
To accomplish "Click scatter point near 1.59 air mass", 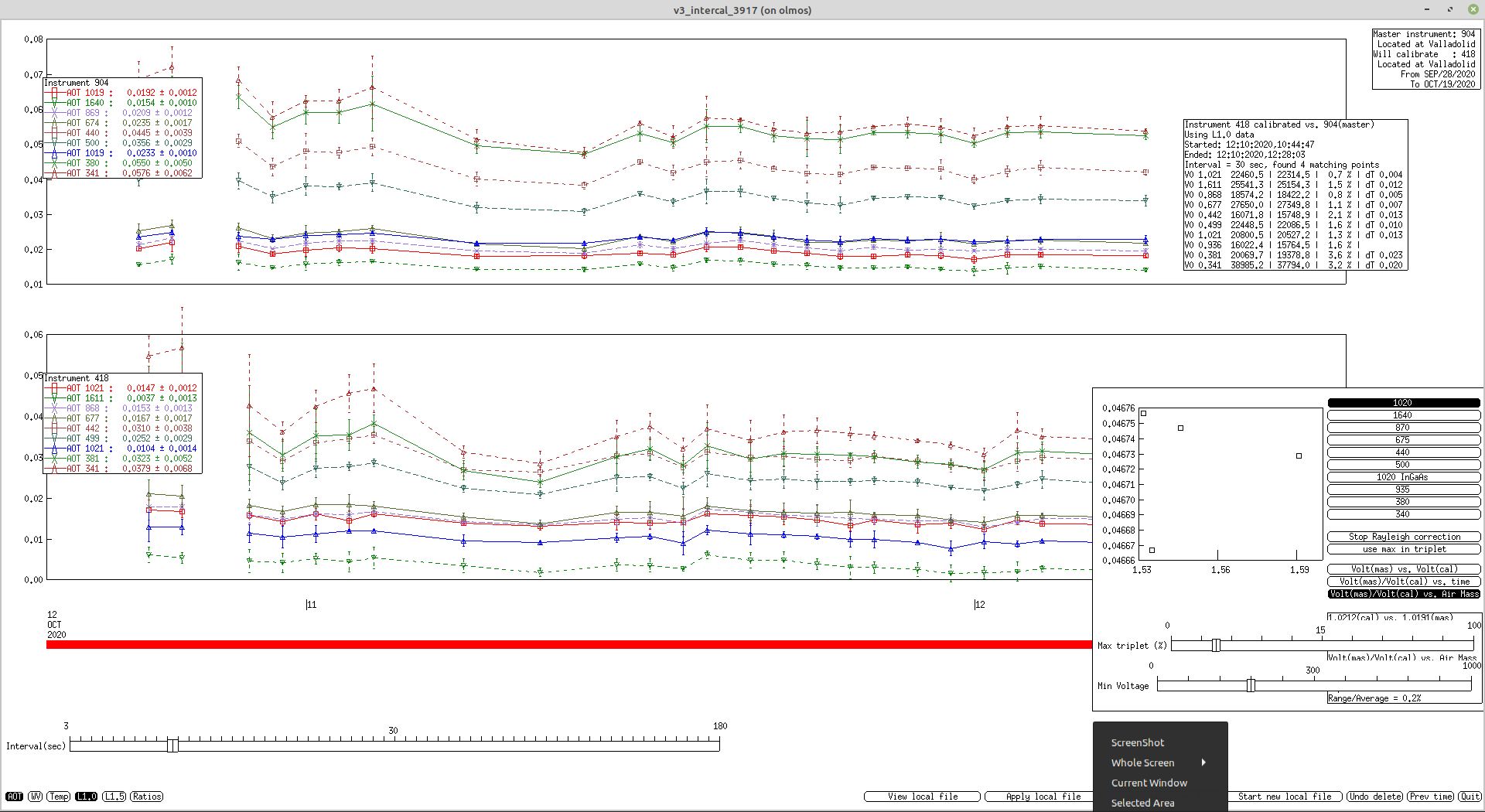I will [1299, 455].
